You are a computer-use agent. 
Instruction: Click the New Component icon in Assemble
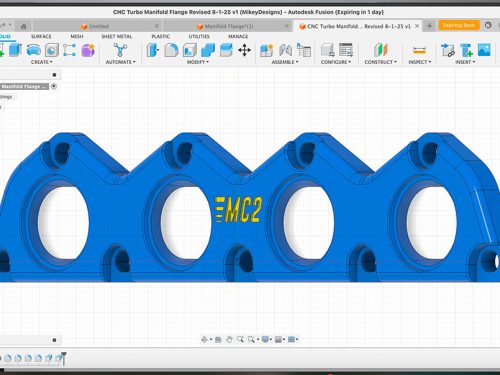point(266,50)
